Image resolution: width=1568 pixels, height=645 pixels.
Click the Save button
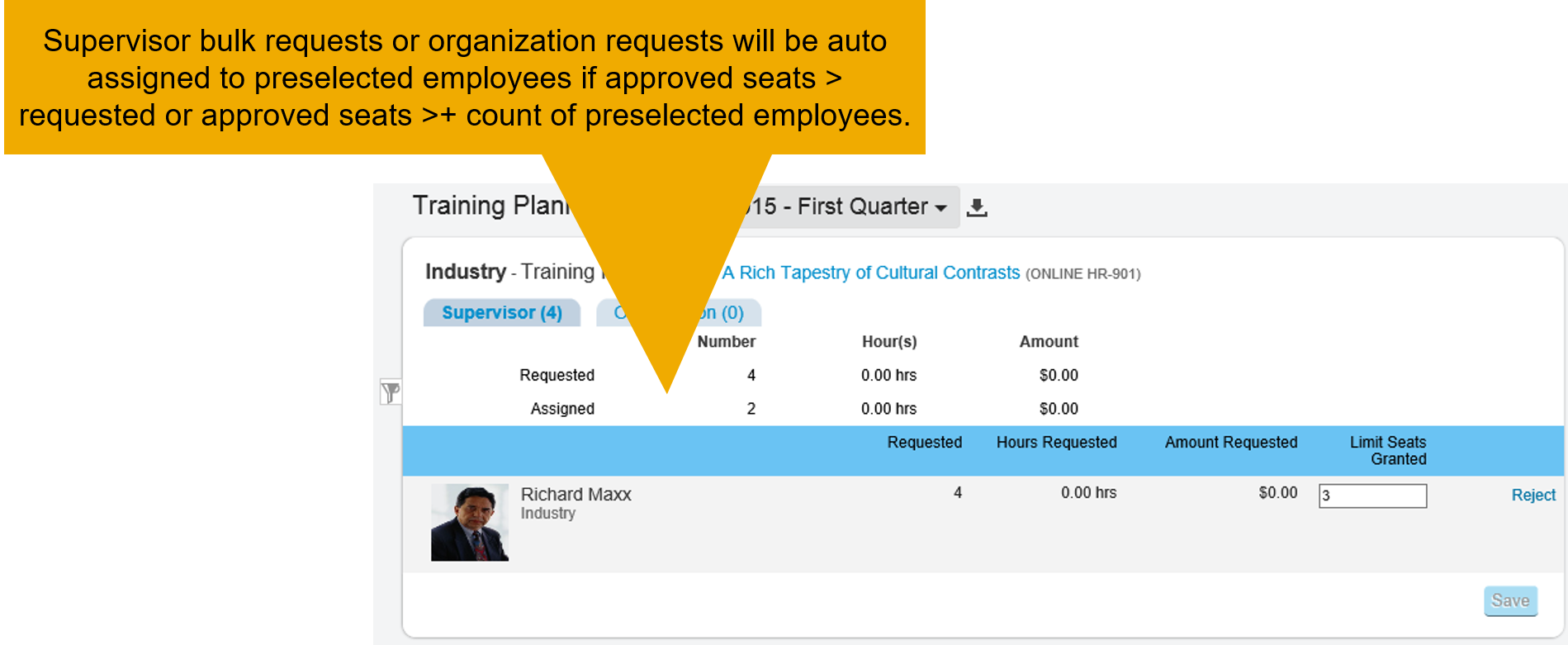(x=1510, y=600)
